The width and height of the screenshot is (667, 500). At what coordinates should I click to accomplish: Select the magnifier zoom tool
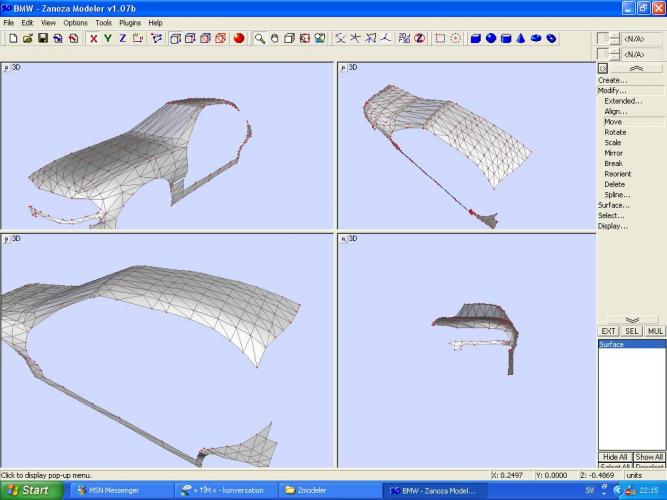coord(259,39)
